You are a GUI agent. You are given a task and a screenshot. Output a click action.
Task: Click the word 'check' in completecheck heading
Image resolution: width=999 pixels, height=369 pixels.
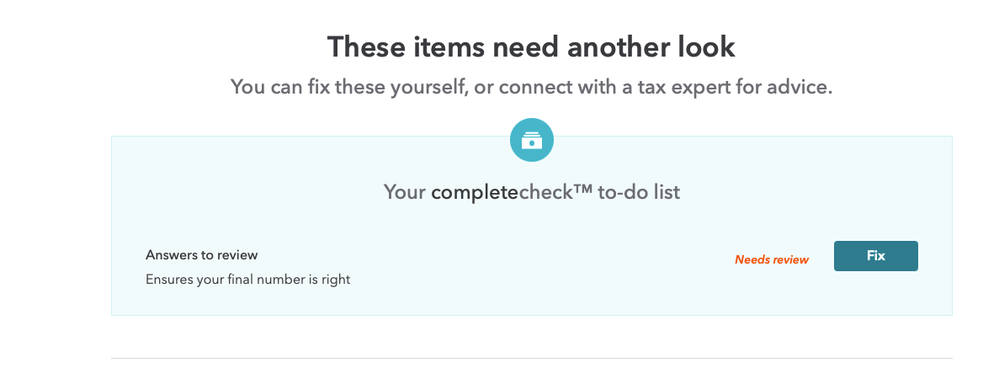pyautogui.click(x=545, y=192)
